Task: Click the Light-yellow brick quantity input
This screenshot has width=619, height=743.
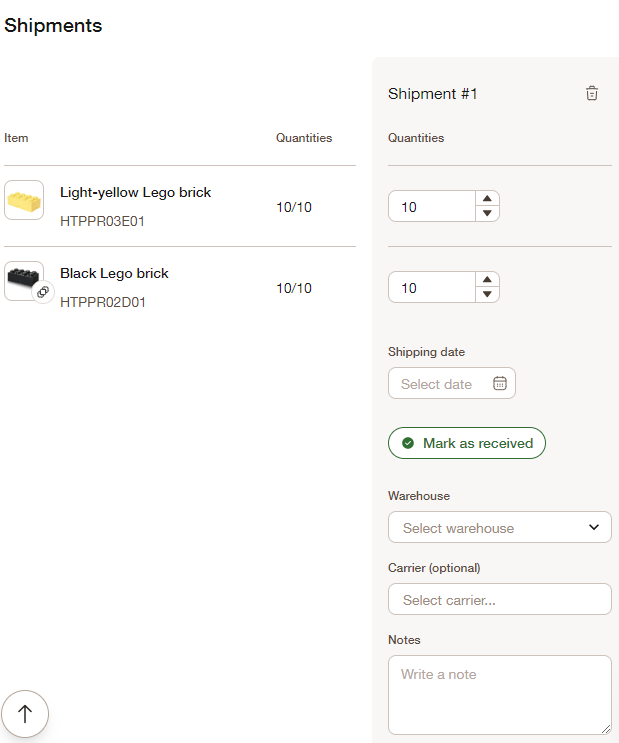Action: [432, 206]
